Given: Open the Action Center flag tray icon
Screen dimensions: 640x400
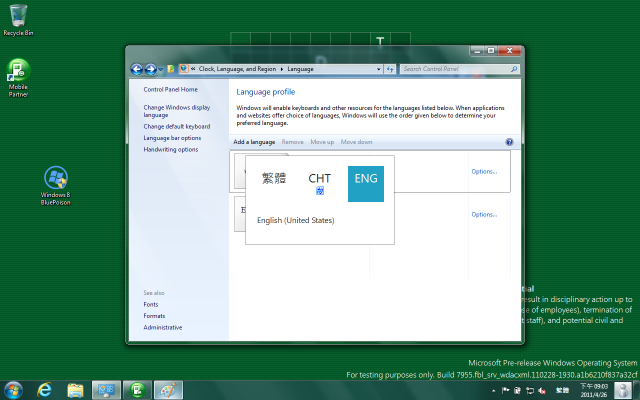Looking at the screenshot, I should click(x=505, y=391).
